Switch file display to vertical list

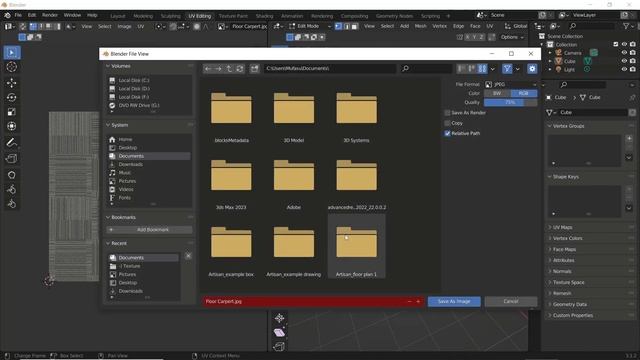(461, 69)
